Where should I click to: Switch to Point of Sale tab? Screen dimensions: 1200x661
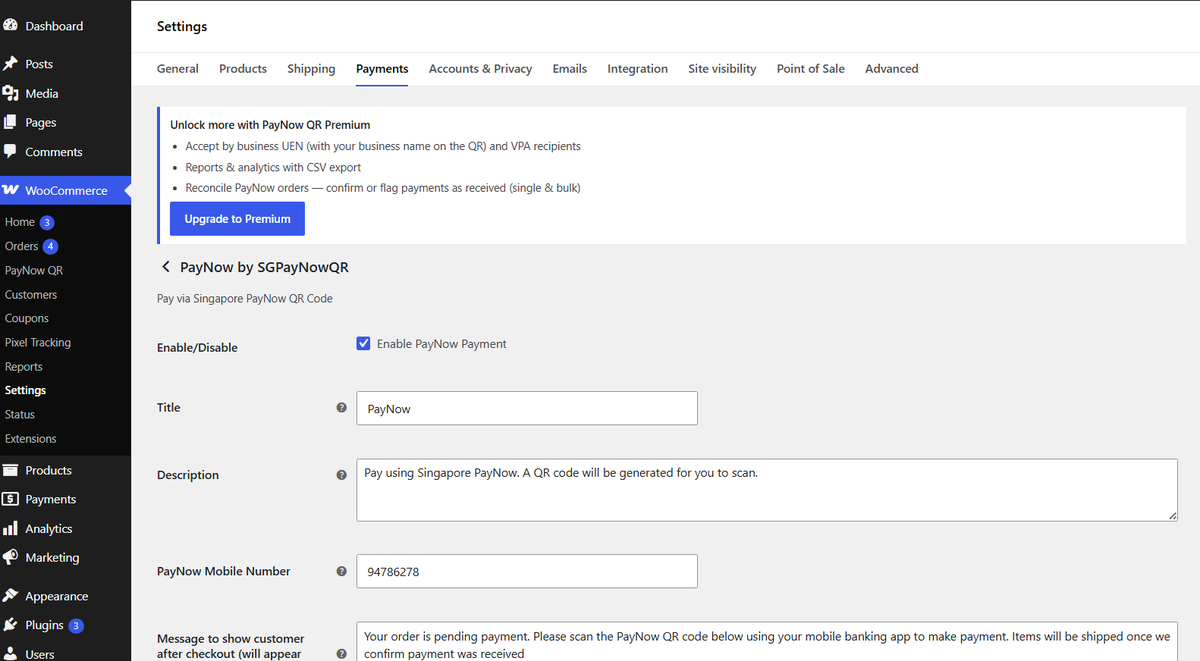tap(811, 69)
